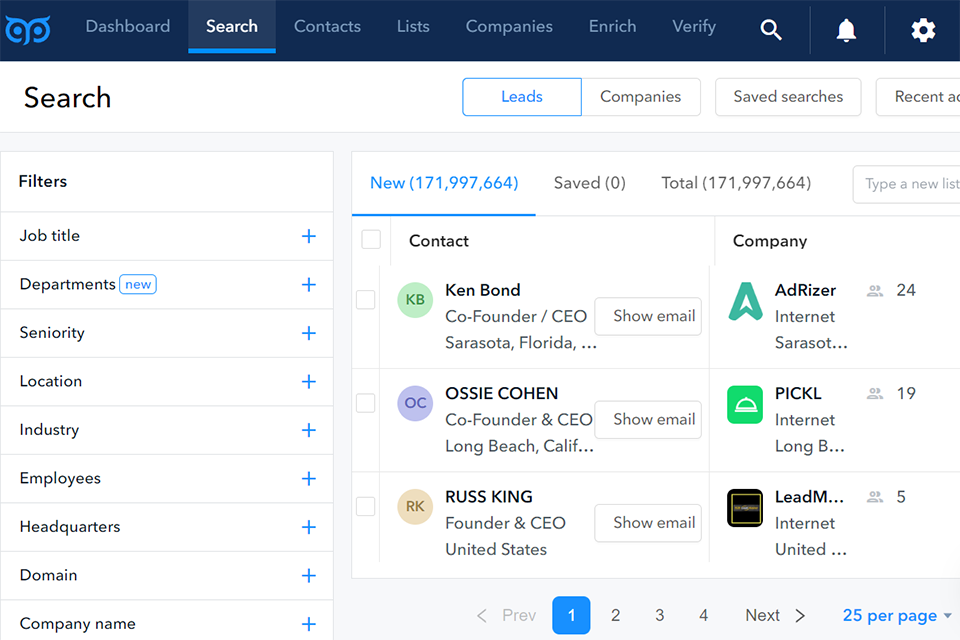The image size is (960, 640).
Task: Select the checkbox for Ken Bond's row
Action: coord(365,300)
